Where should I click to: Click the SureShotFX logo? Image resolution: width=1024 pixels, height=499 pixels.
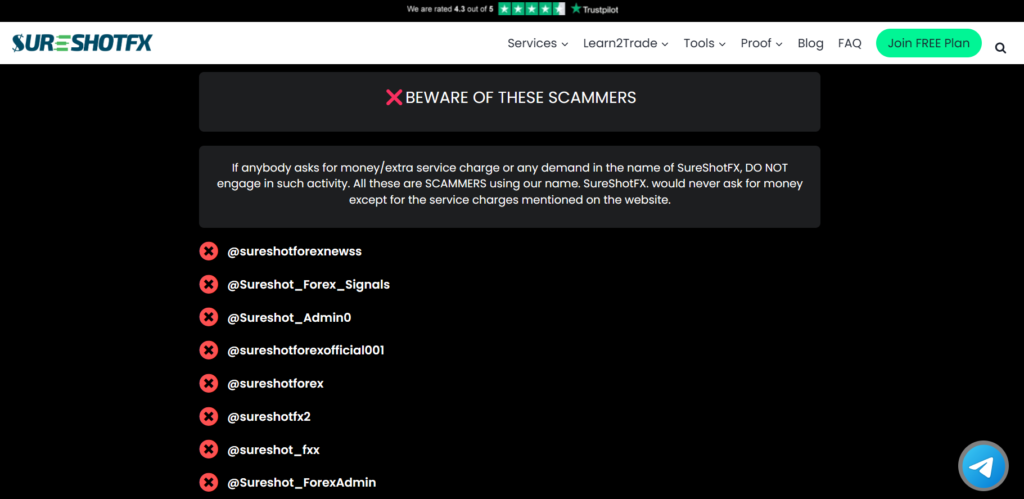(82, 43)
